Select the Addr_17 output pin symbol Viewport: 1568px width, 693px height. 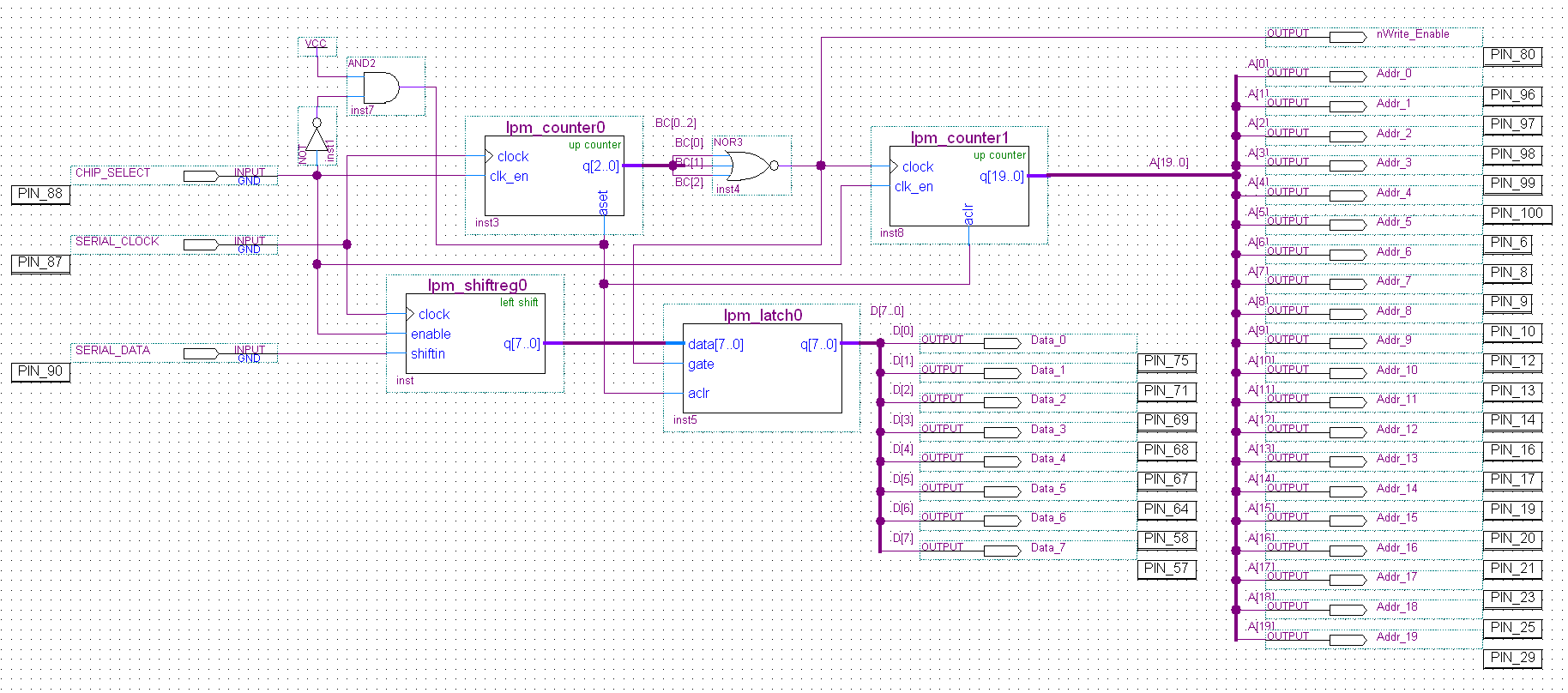1348,580
